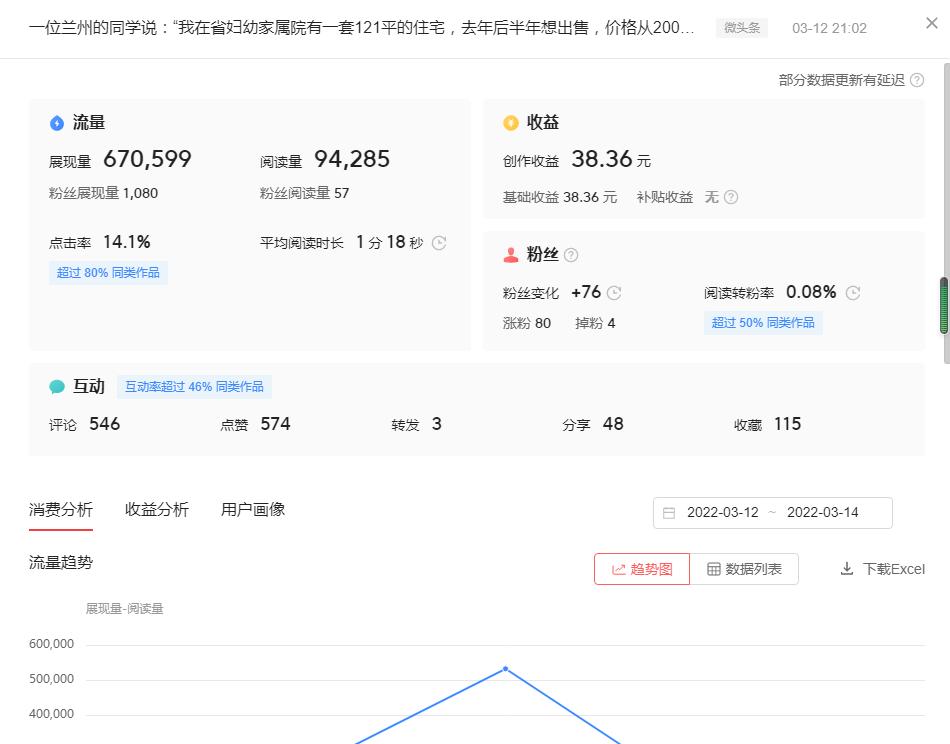Screen dimensions: 950x744
Task: Click the blue 流量 droplet icon
Action: pyautogui.click(x=58, y=122)
